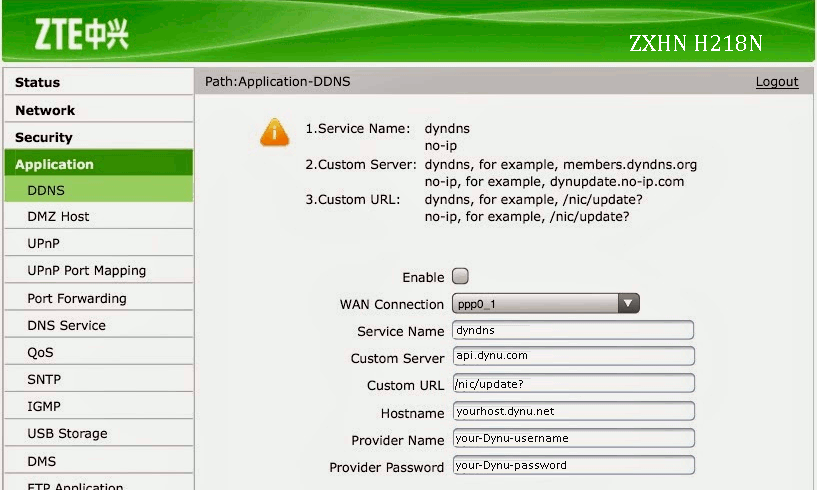The height and width of the screenshot is (490, 817).
Task: Open IGMP settings page
Action: pos(99,406)
